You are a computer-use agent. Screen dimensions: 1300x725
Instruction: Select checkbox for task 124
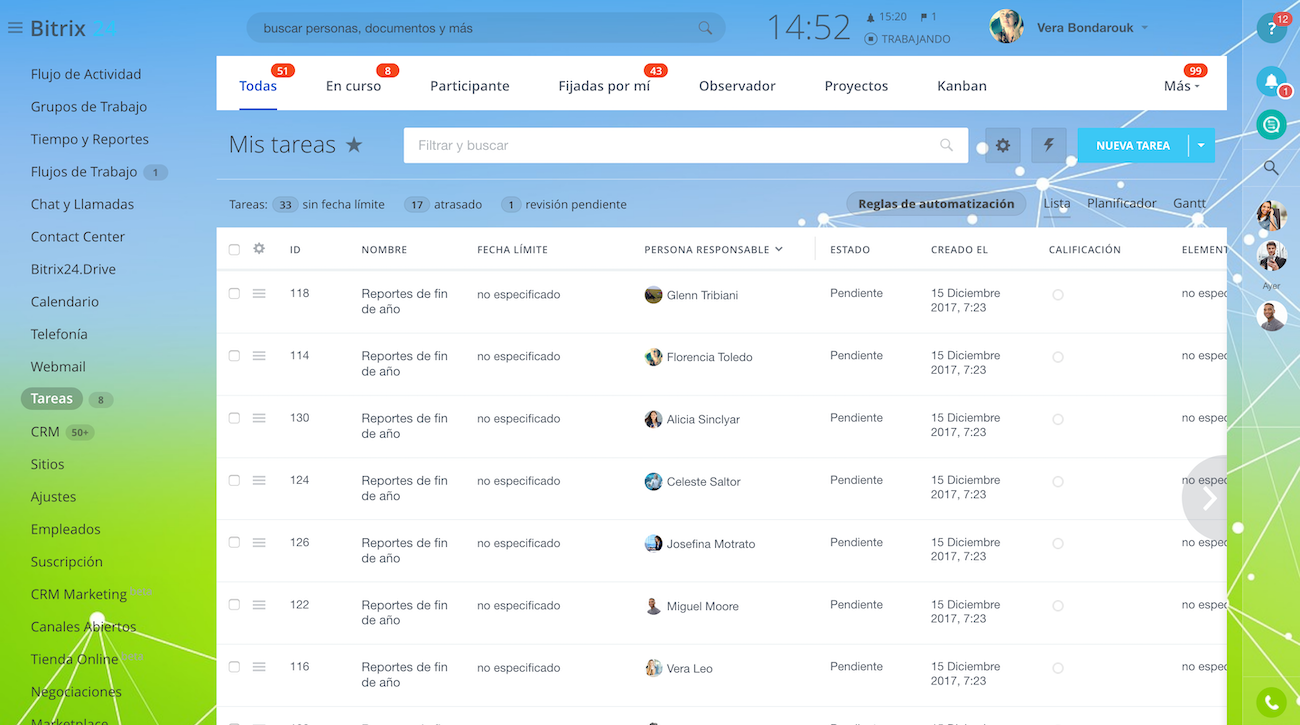click(x=234, y=480)
